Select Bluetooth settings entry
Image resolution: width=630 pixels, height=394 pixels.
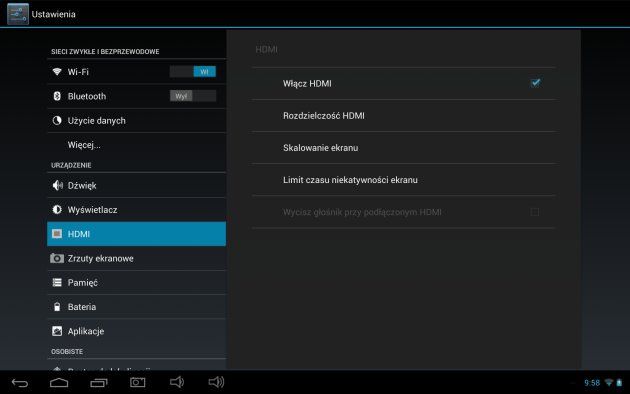click(137, 96)
